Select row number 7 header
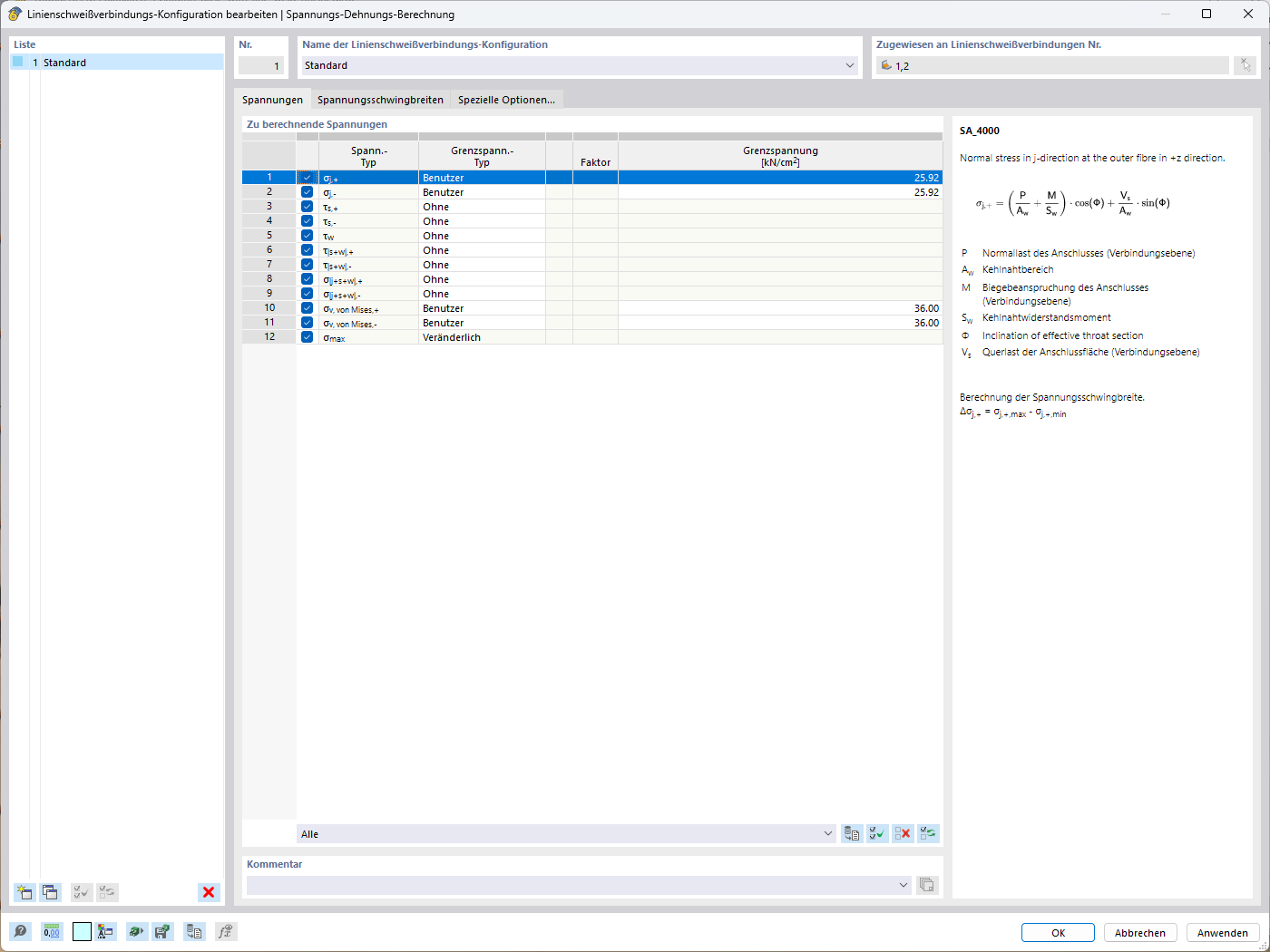 [269, 265]
